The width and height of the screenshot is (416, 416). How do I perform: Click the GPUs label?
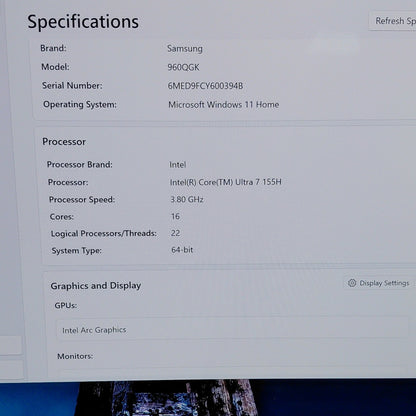(66, 305)
